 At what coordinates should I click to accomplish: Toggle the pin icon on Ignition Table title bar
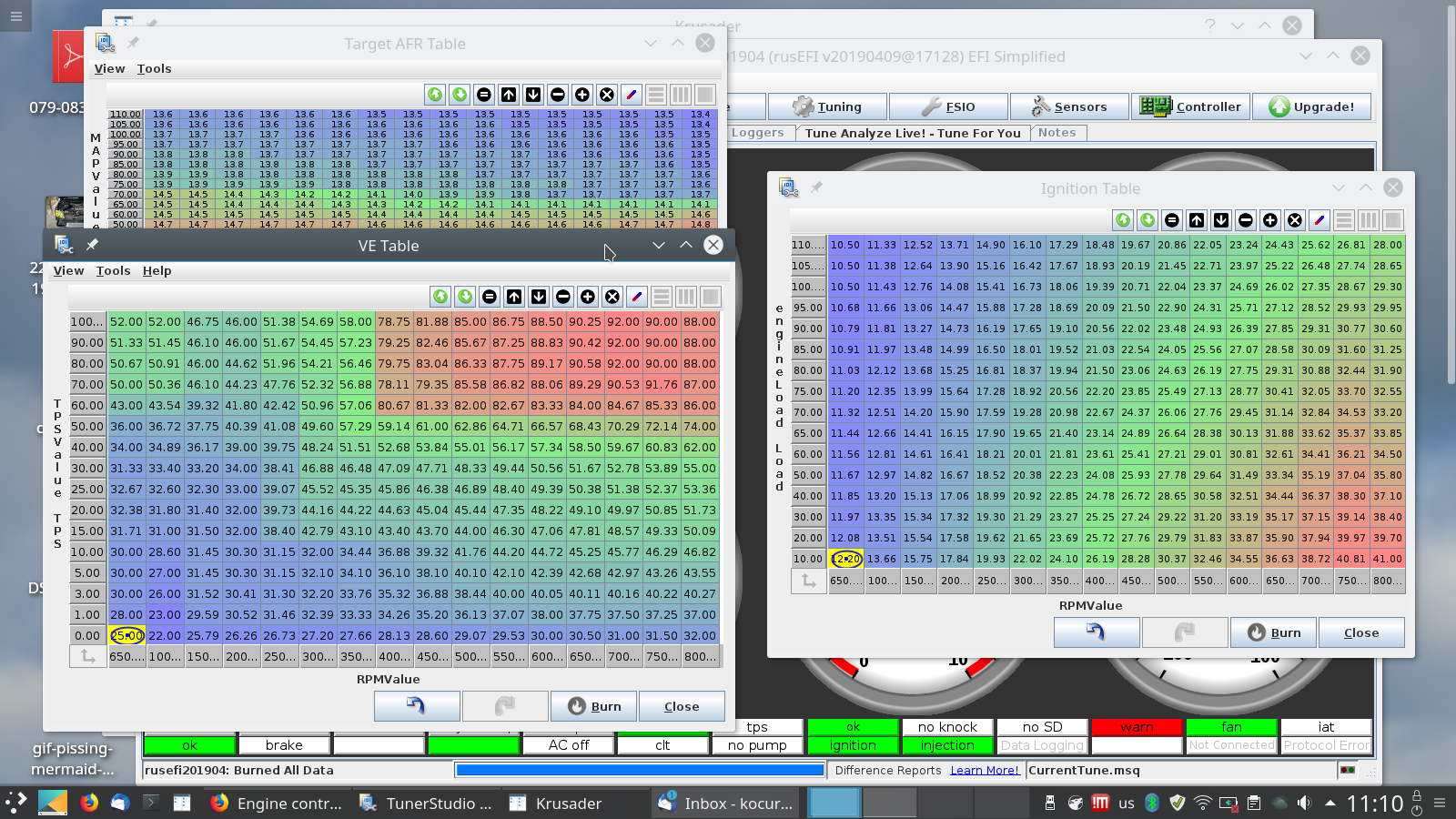(x=816, y=187)
